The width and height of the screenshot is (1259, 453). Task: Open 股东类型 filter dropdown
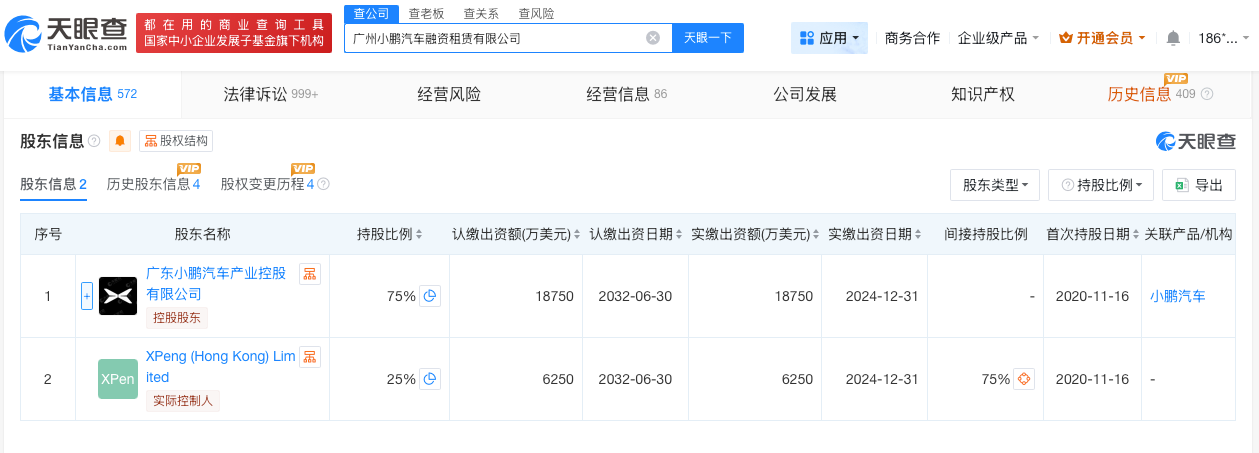tap(995, 185)
